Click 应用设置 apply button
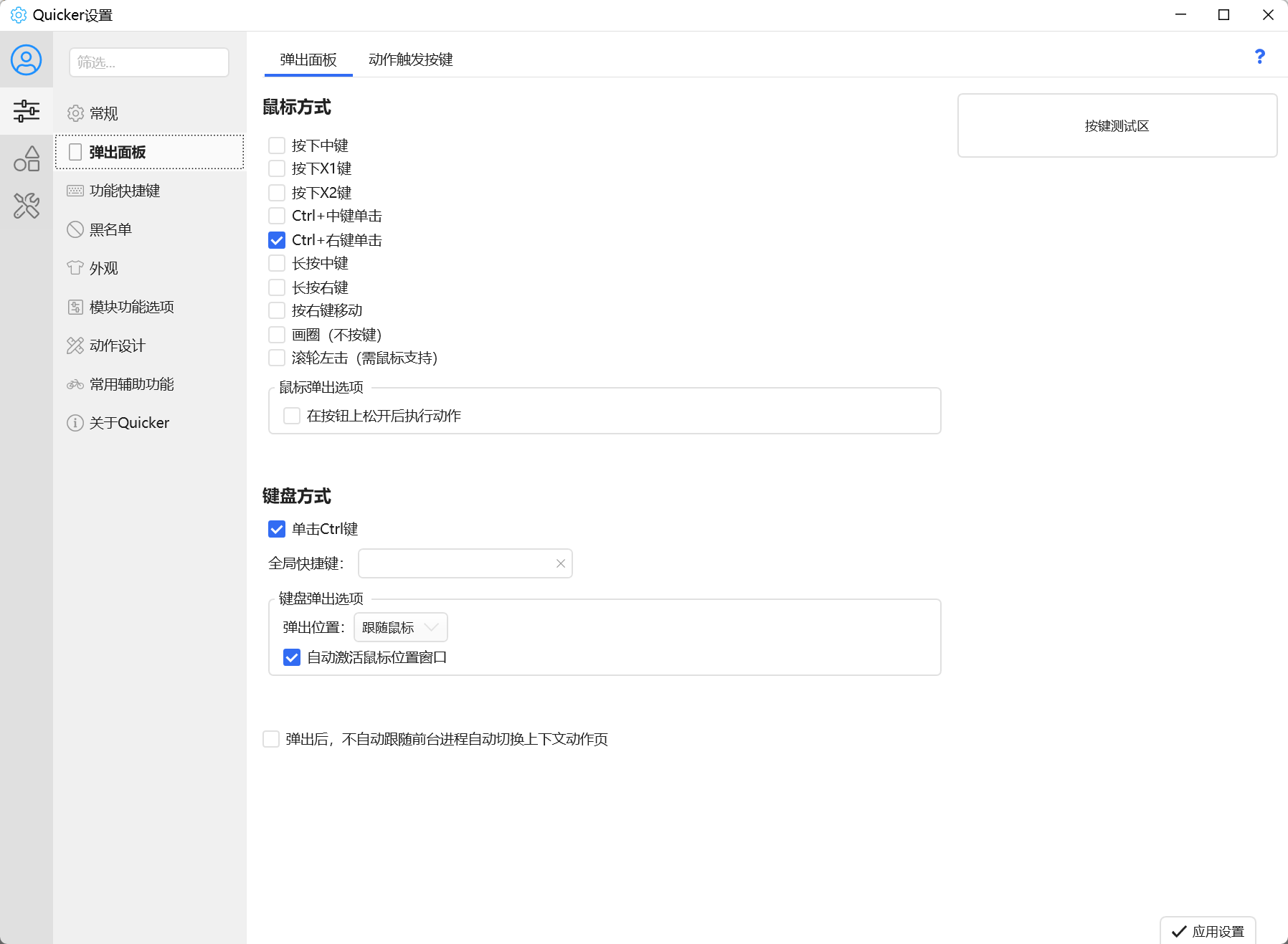 click(x=1208, y=931)
